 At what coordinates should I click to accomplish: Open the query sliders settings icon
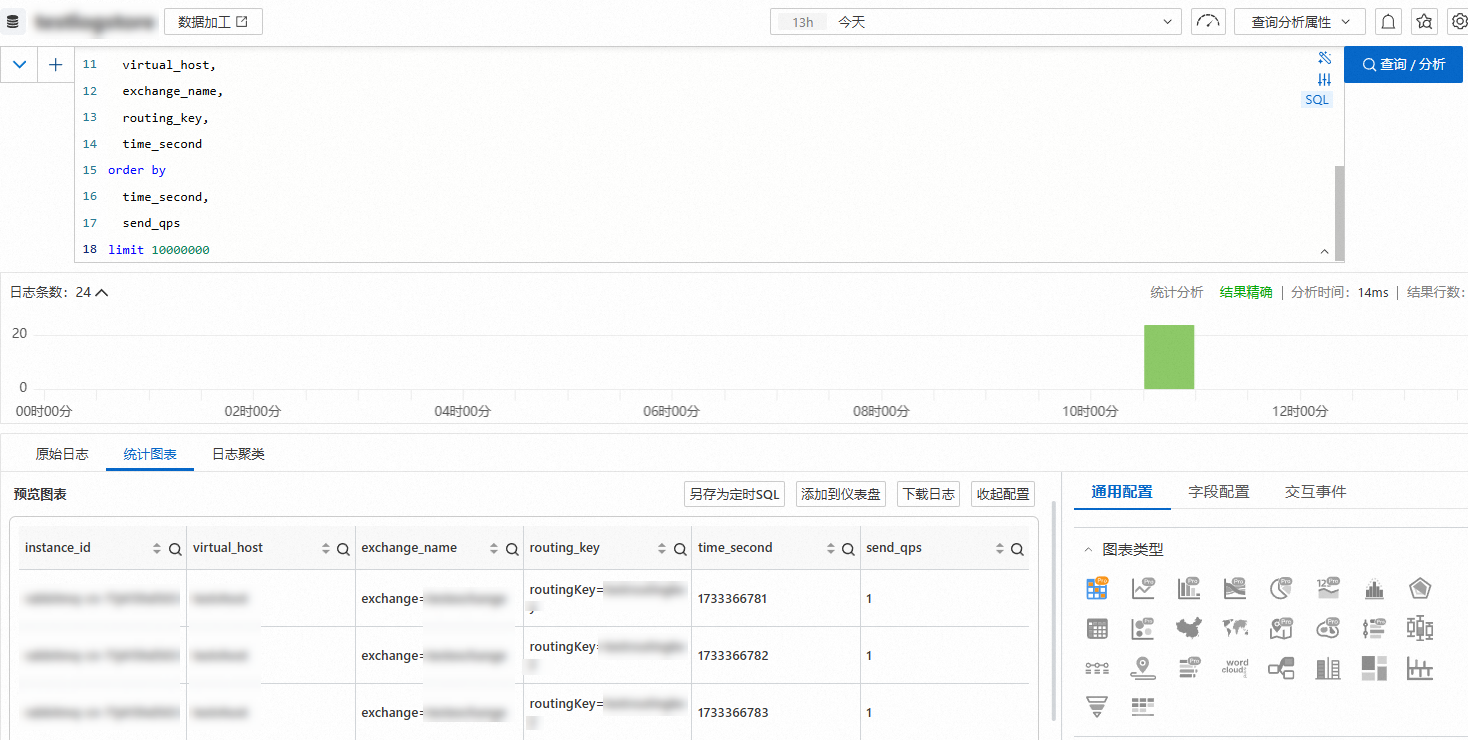pos(1324,79)
